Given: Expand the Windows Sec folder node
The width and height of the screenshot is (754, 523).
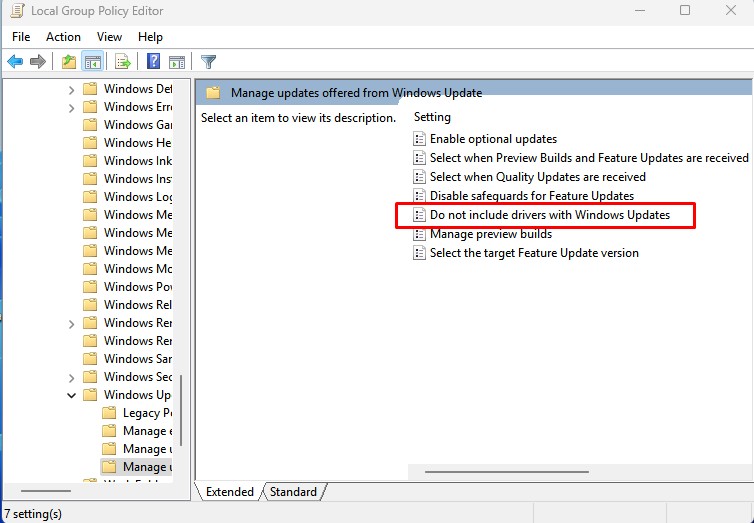Looking at the screenshot, I should coord(71,378).
